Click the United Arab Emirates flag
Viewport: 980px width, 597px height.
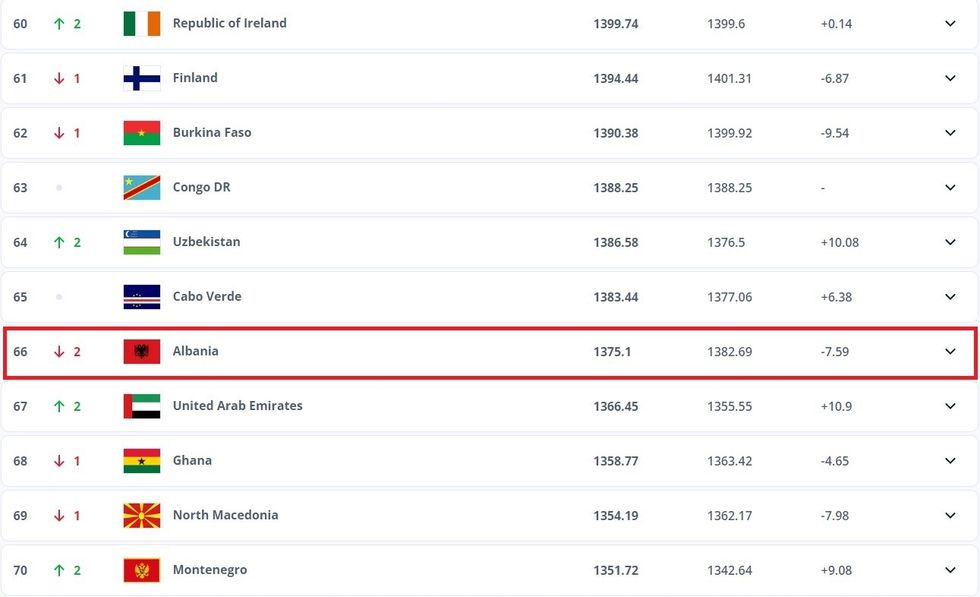(x=141, y=406)
